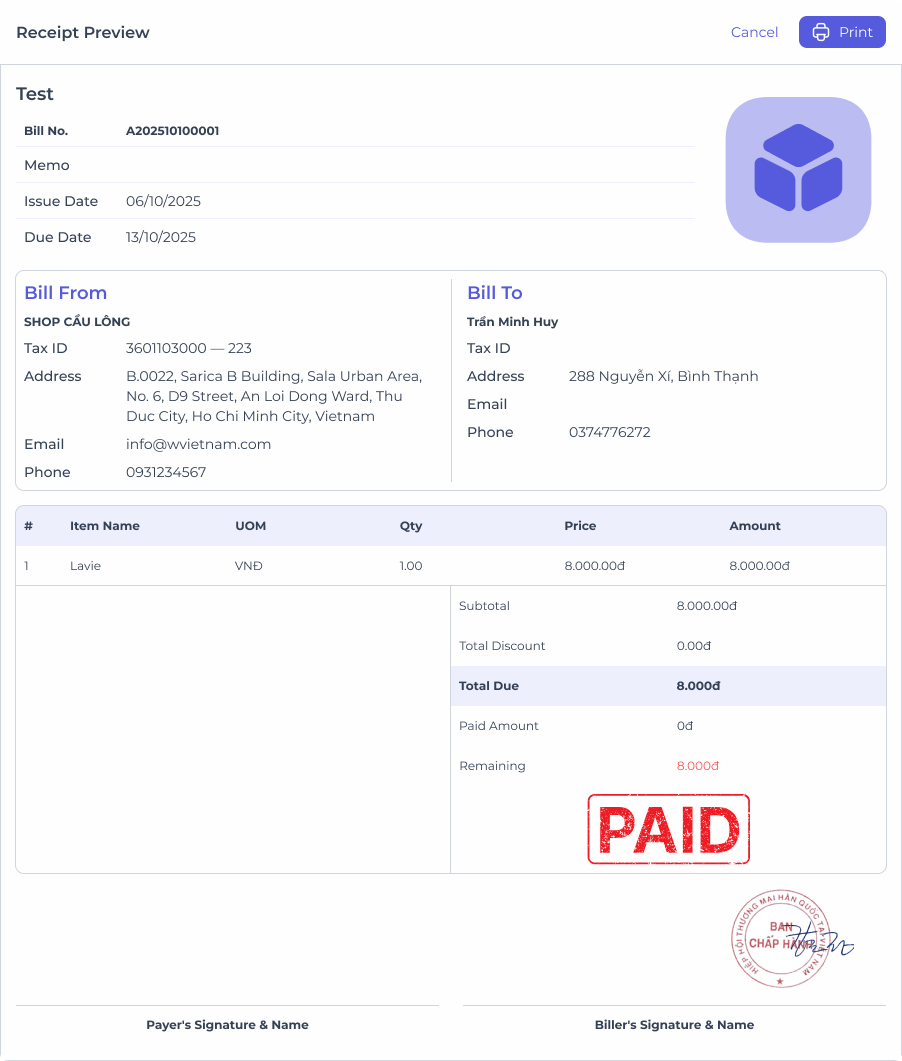902x1061 pixels.
Task: Click the Memo label
Action: click(x=47, y=165)
